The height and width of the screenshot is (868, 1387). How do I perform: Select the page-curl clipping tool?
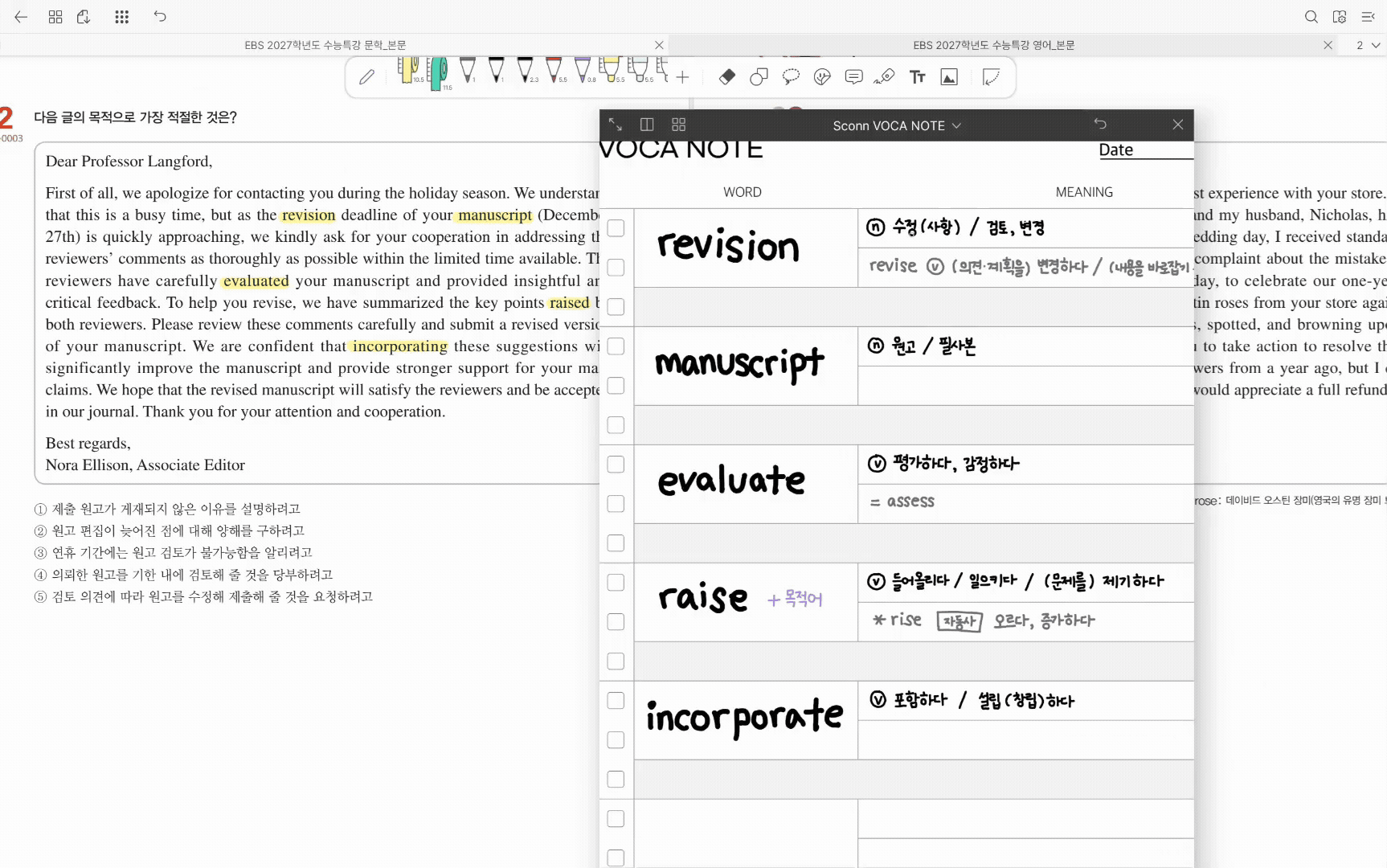tap(992, 77)
